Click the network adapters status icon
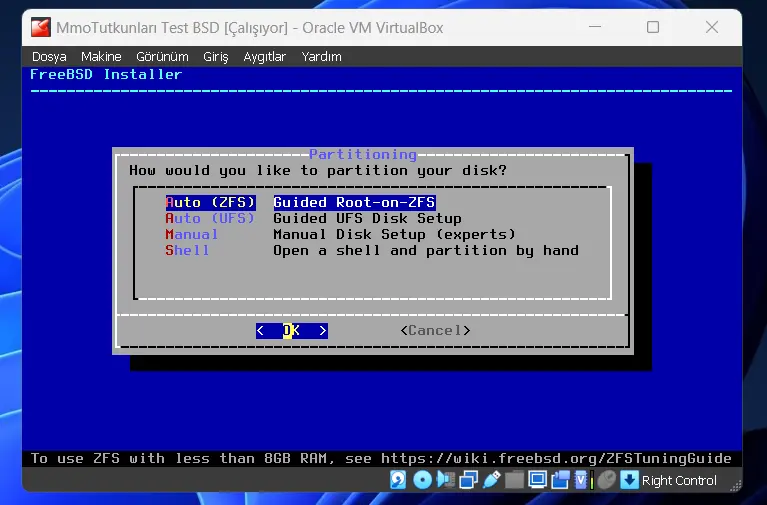This screenshot has height=505, width=767. pyautogui.click(x=468, y=480)
